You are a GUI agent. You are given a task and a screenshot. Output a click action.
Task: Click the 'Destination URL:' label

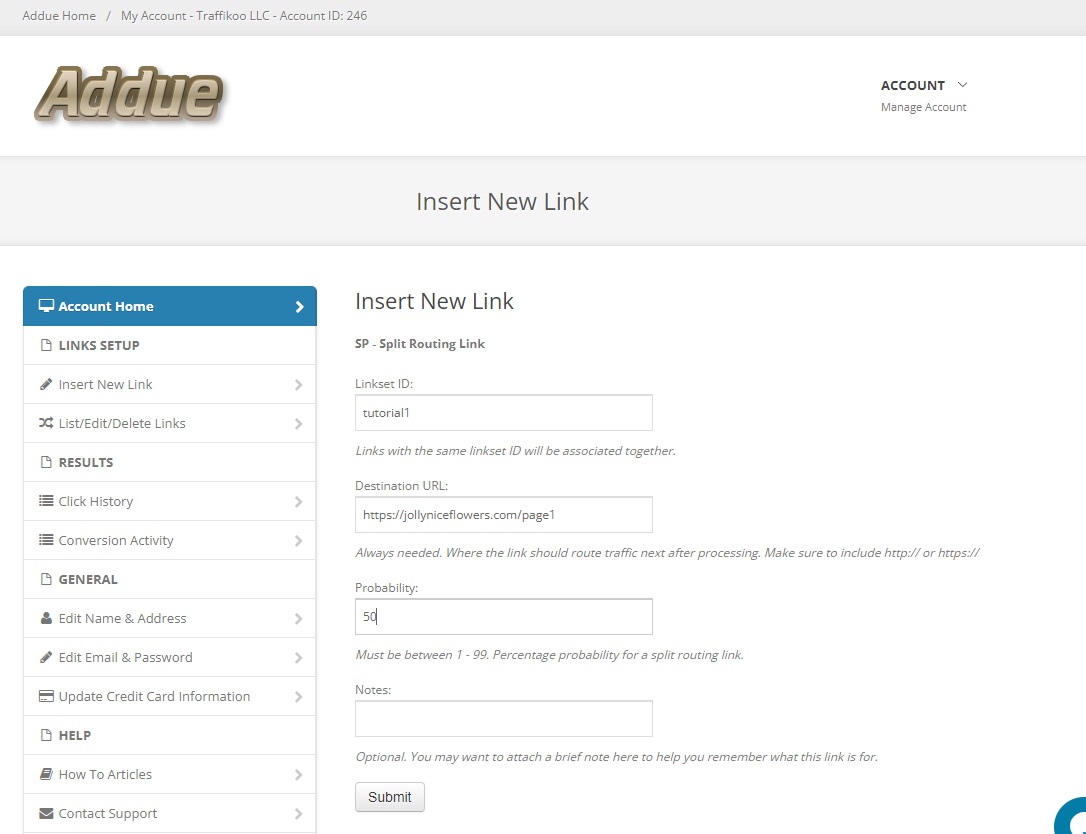[401, 486]
